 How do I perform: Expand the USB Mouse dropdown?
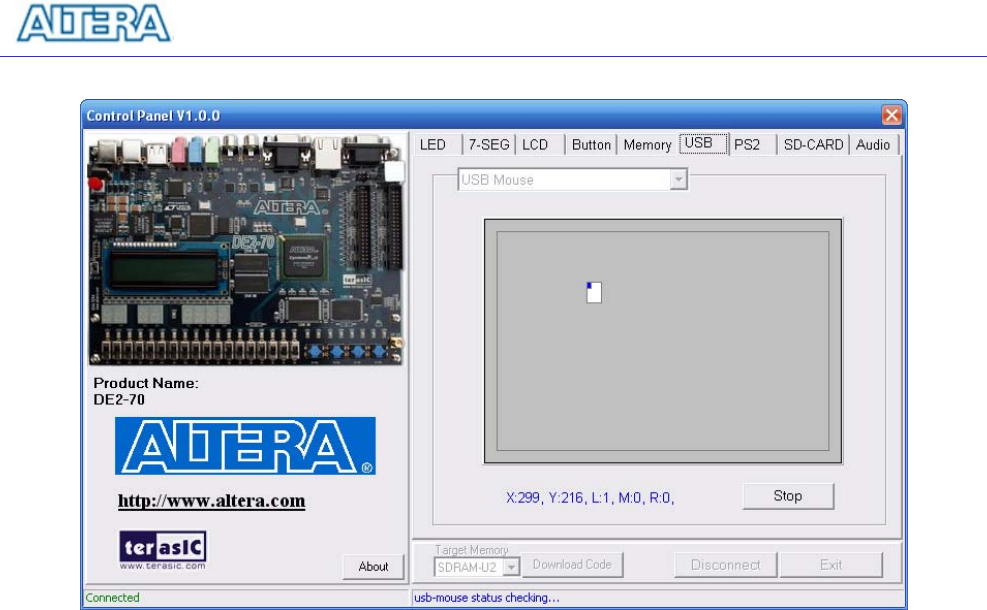678,180
